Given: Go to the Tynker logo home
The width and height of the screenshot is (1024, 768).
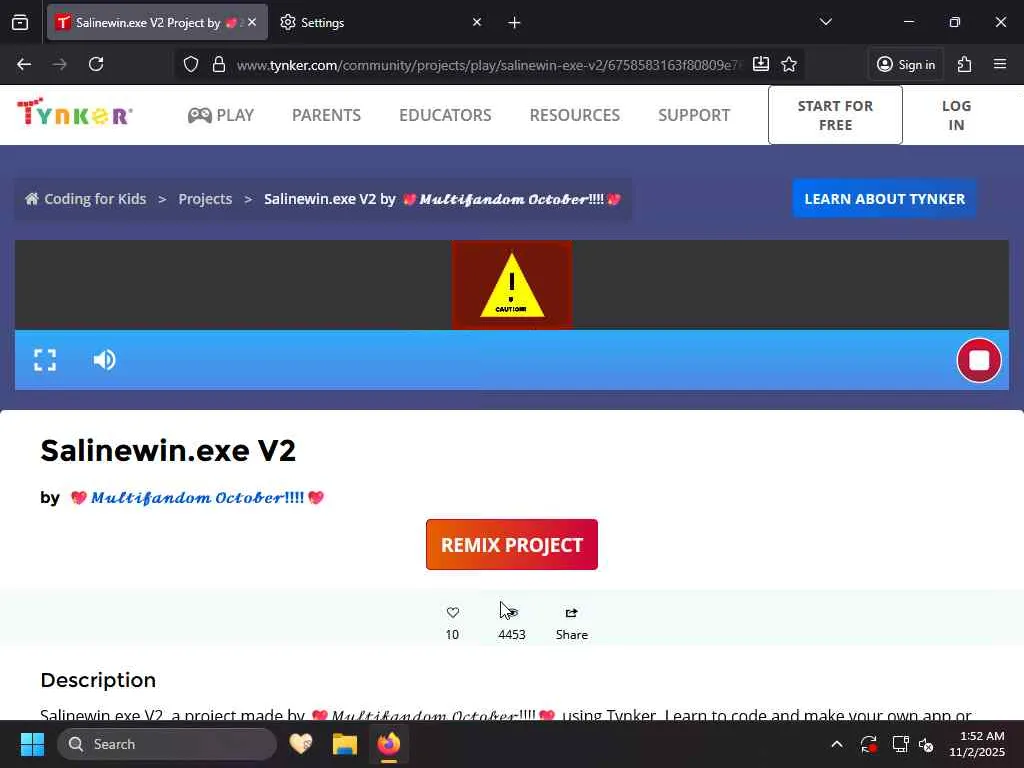Looking at the screenshot, I should coord(74,112).
